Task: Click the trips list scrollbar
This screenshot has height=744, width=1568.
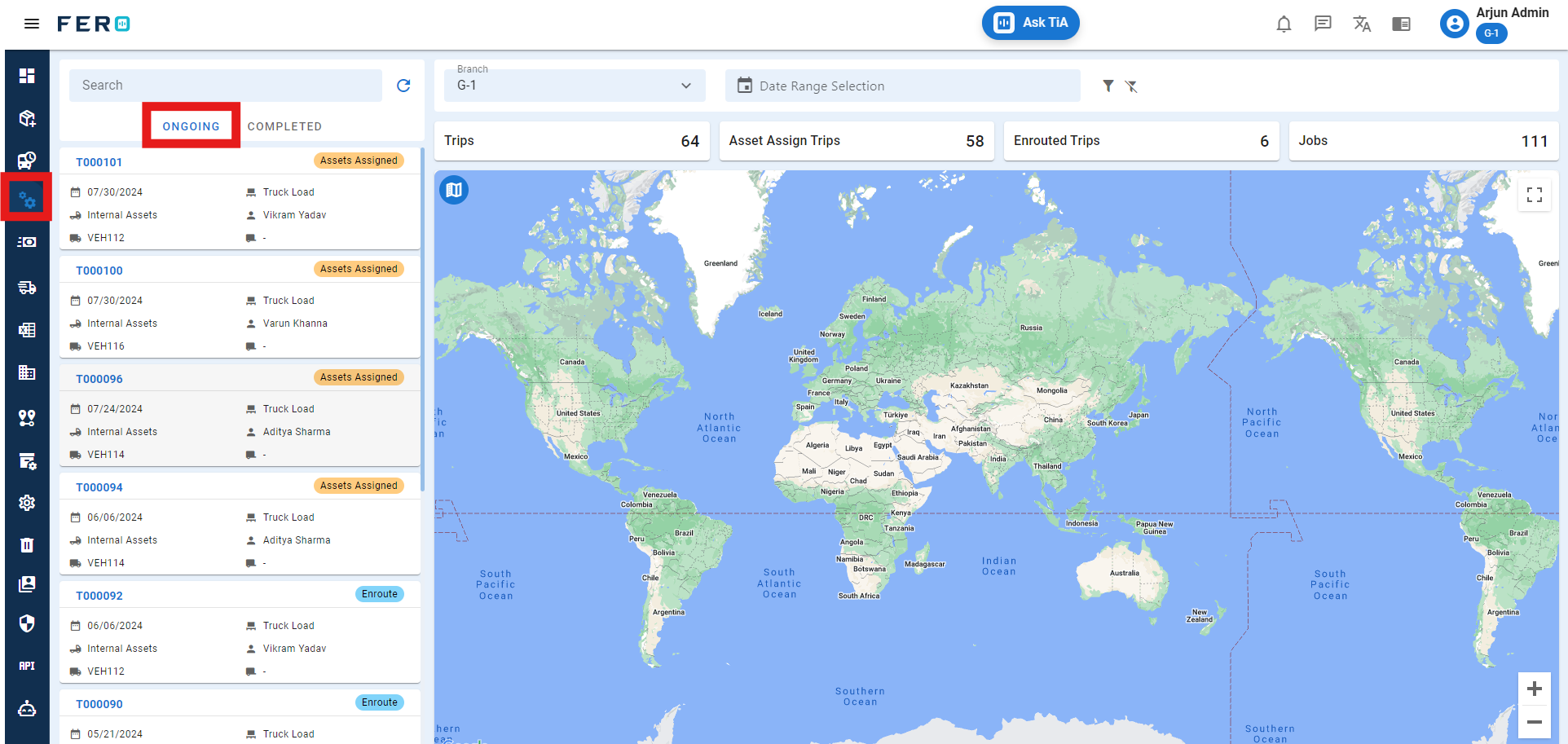Action: point(422,319)
